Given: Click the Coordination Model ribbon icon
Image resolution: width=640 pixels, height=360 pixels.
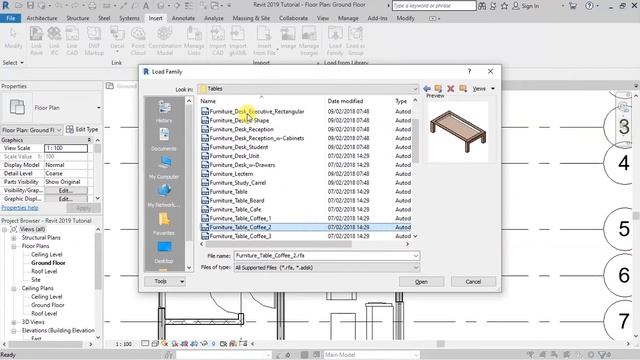Looking at the screenshot, I should pyautogui.click(x=164, y=40).
